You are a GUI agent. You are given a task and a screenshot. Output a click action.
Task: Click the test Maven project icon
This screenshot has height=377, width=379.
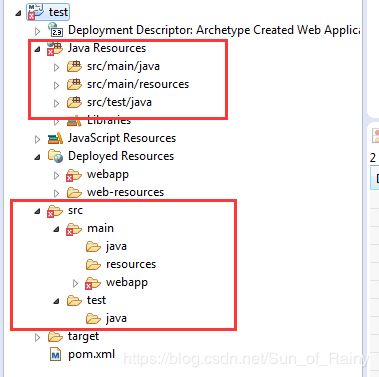[36, 12]
